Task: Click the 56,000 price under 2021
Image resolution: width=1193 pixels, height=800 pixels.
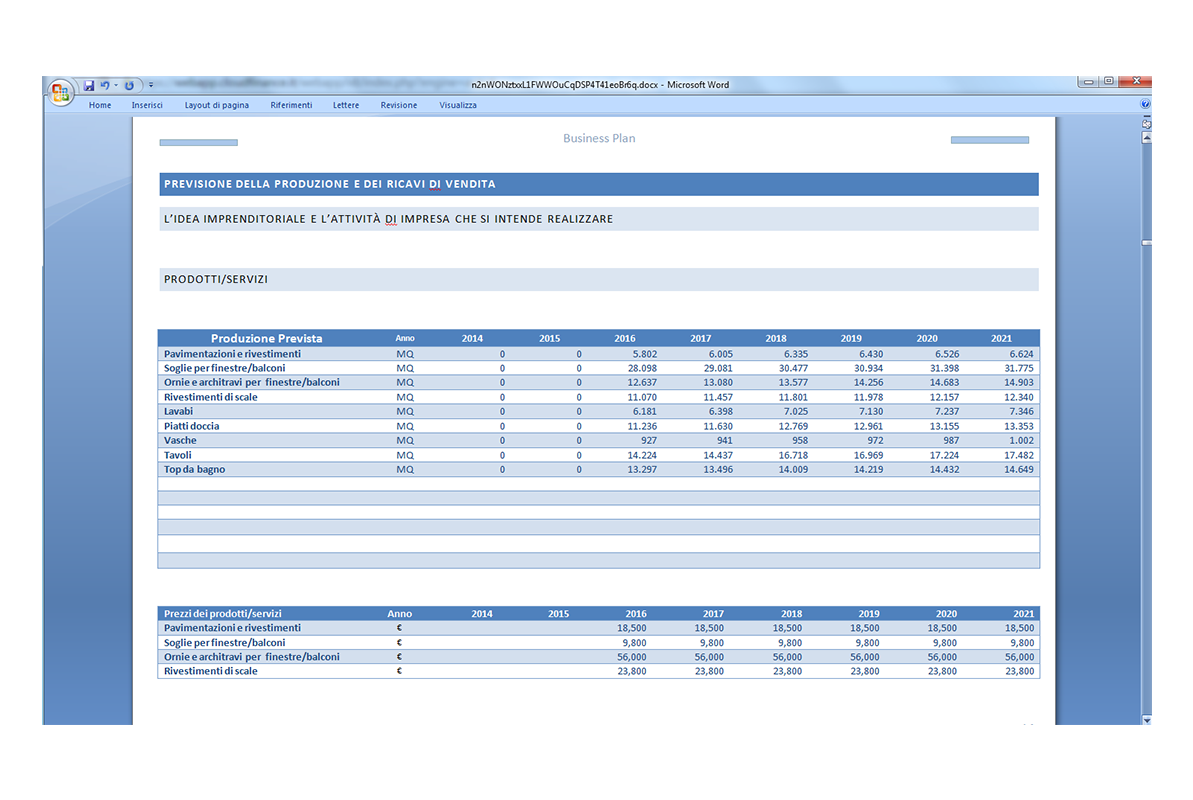Action: (1019, 657)
